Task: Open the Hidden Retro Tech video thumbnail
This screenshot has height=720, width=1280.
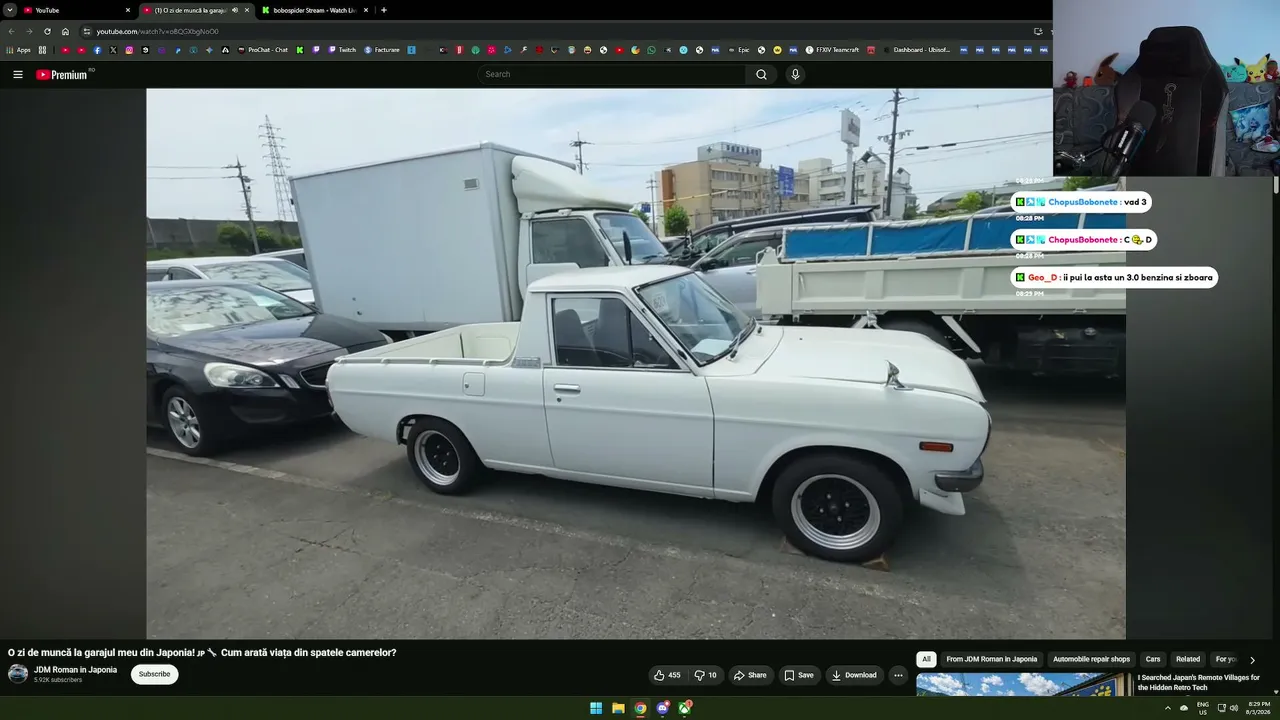Action: click(x=1024, y=685)
